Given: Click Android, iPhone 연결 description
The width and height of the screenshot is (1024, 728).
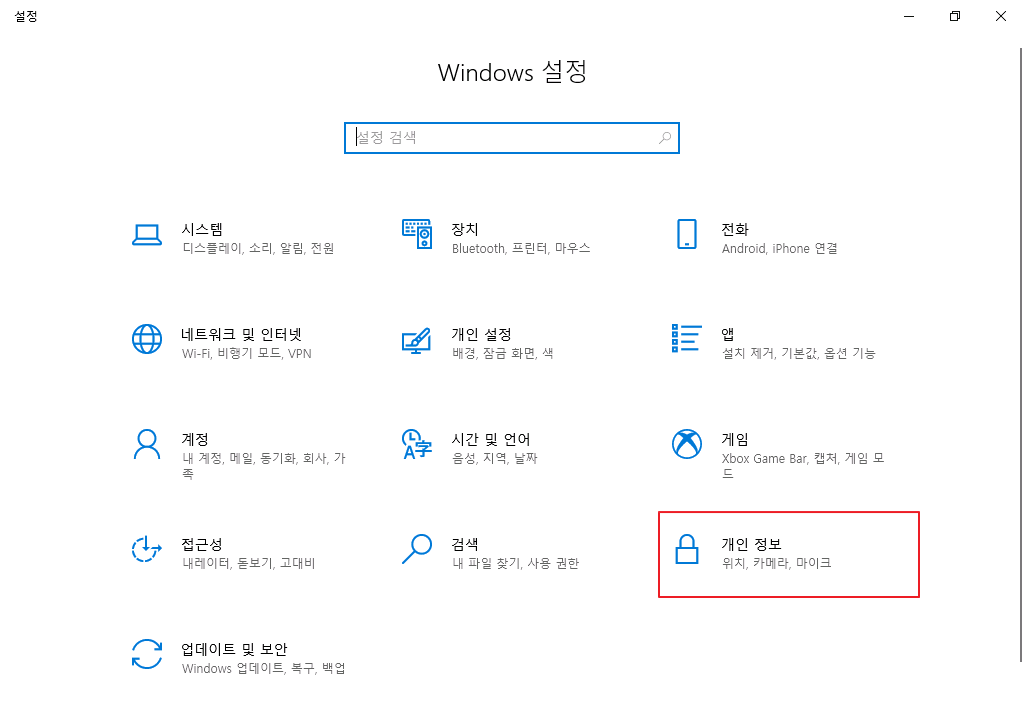Looking at the screenshot, I should pyautogui.click(x=780, y=248).
